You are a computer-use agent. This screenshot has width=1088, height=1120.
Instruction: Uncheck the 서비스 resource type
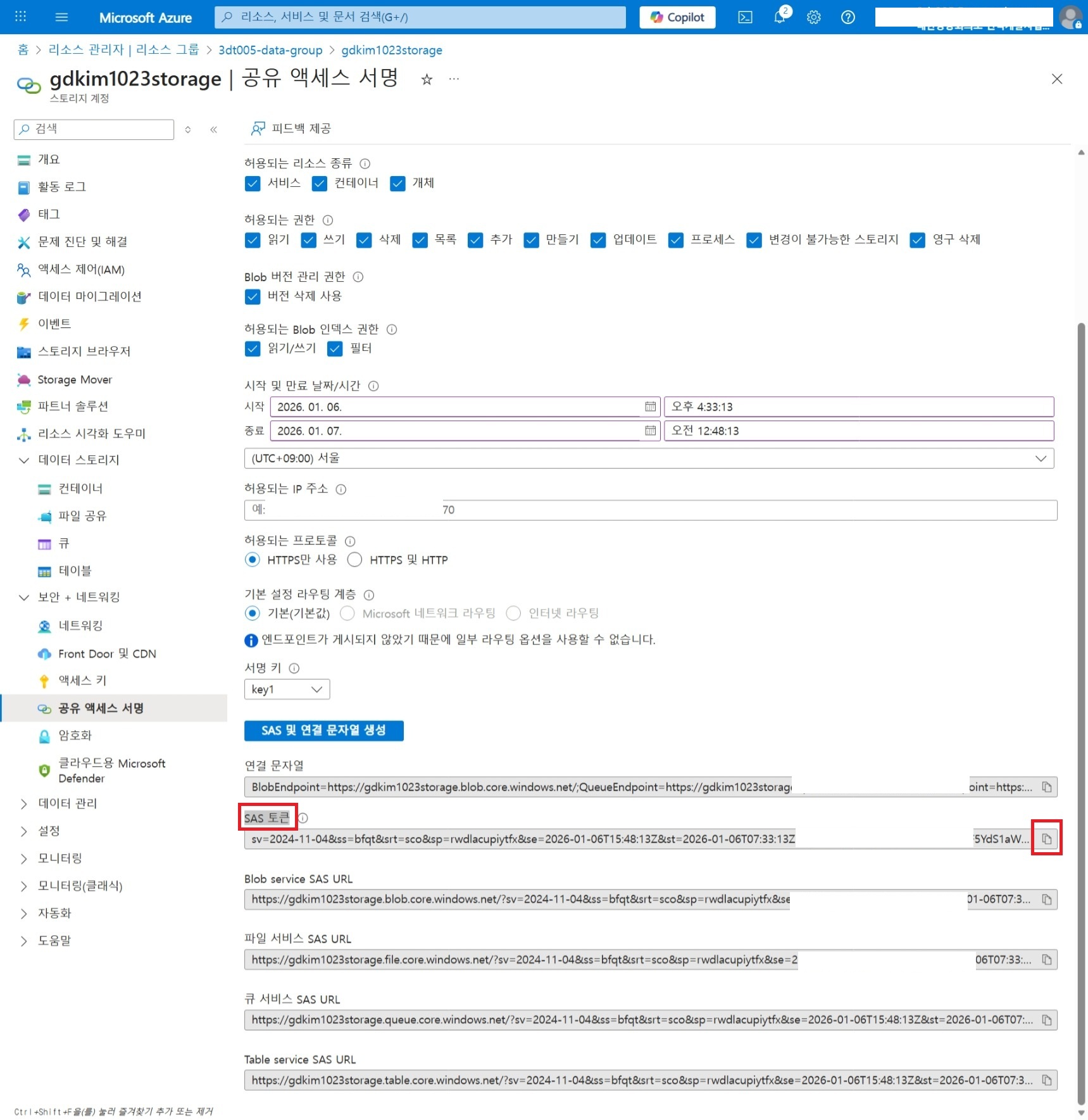point(253,184)
